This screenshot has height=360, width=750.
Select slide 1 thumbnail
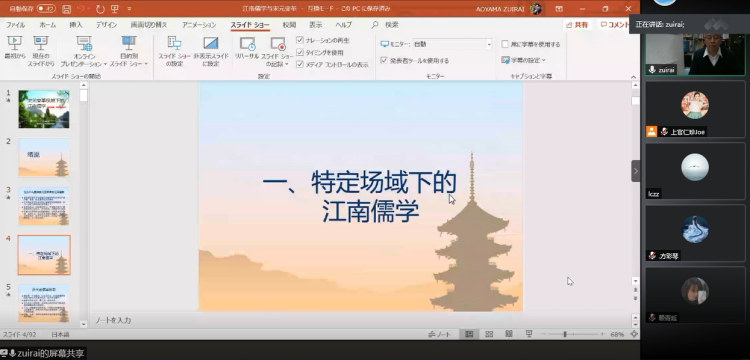[44, 109]
